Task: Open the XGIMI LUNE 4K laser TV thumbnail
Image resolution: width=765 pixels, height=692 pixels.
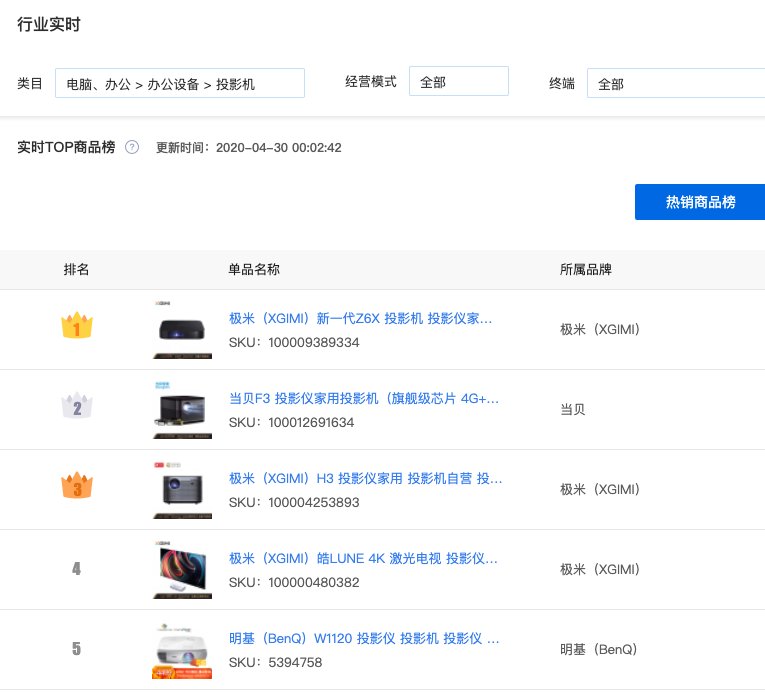Action: tap(184, 569)
